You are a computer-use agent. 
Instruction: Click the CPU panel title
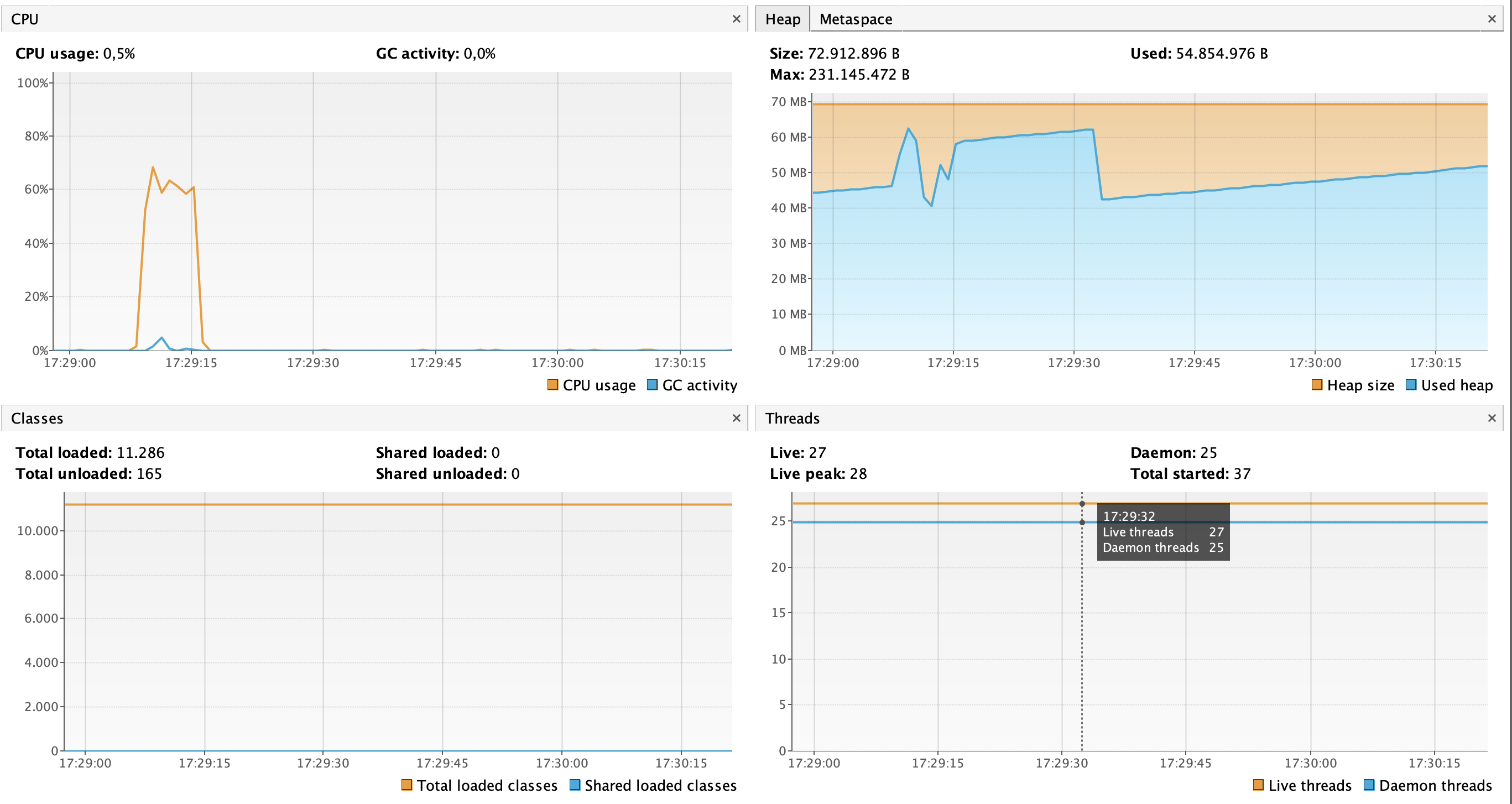click(25, 19)
